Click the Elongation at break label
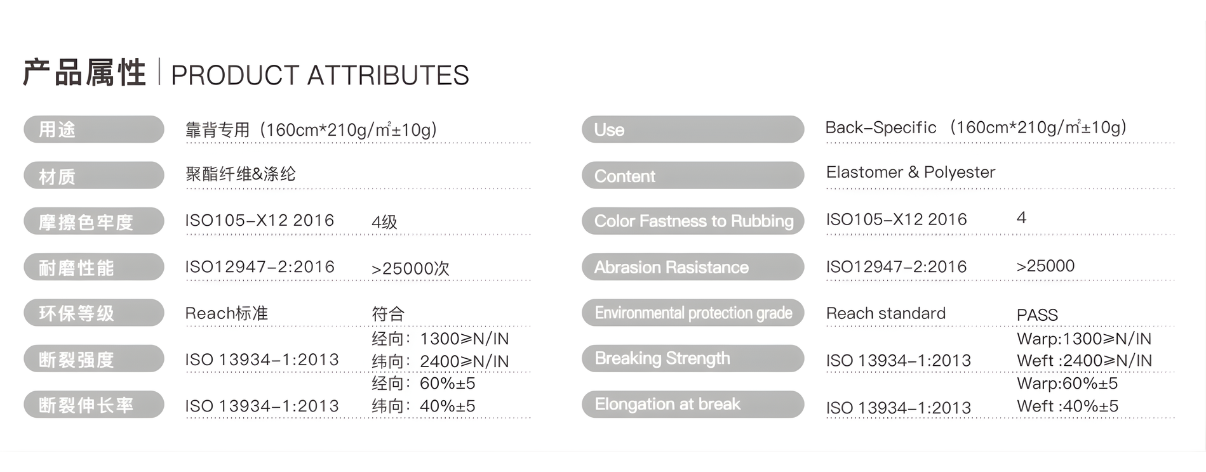The width and height of the screenshot is (1206, 472). tap(692, 404)
